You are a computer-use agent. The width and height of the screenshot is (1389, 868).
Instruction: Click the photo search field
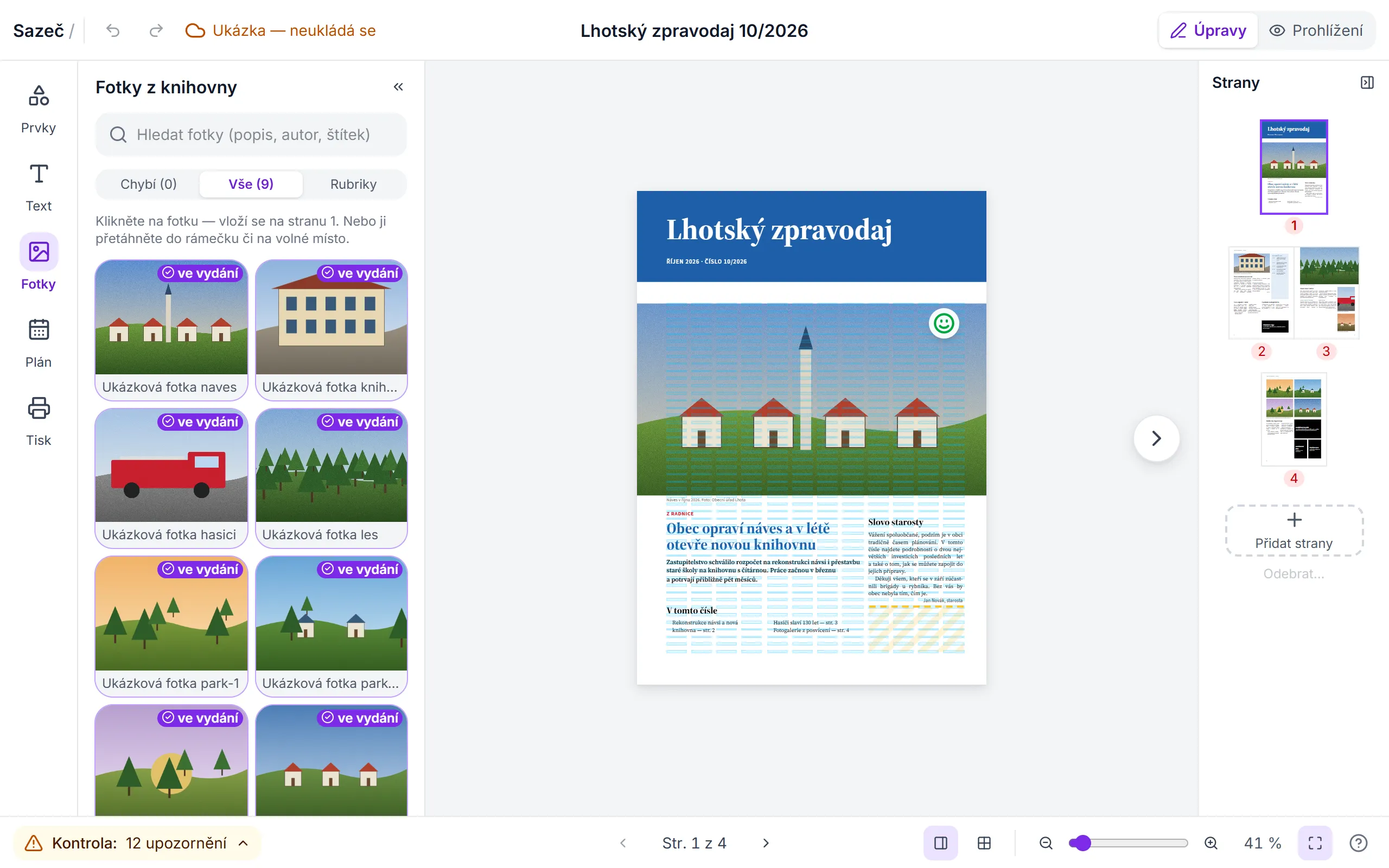tap(251, 135)
